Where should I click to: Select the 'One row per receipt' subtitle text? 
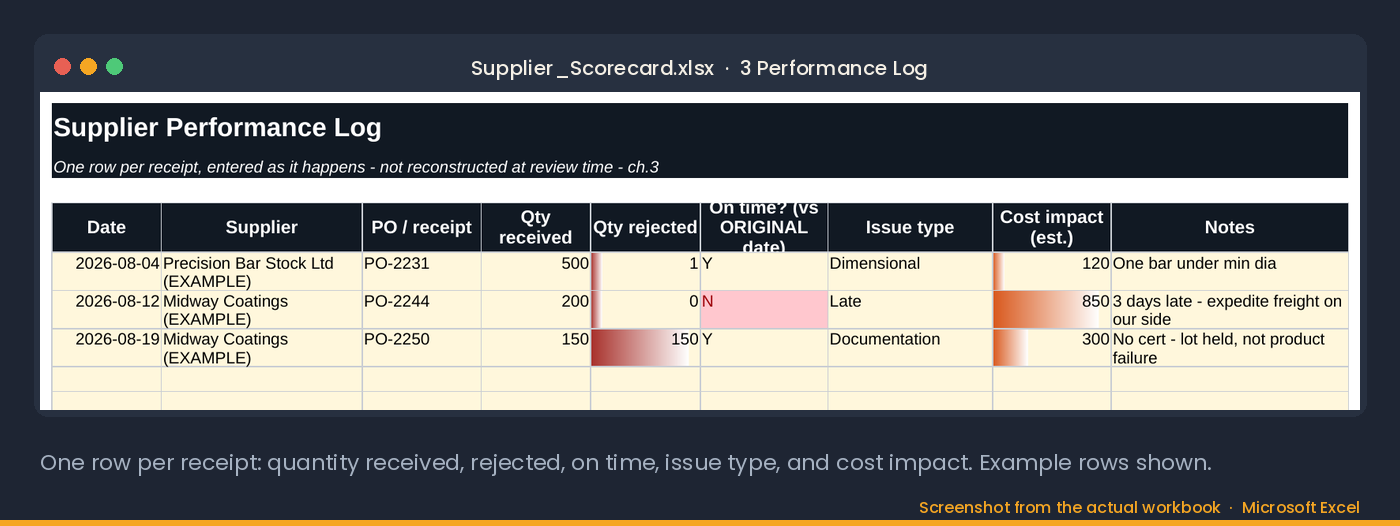coord(356,167)
